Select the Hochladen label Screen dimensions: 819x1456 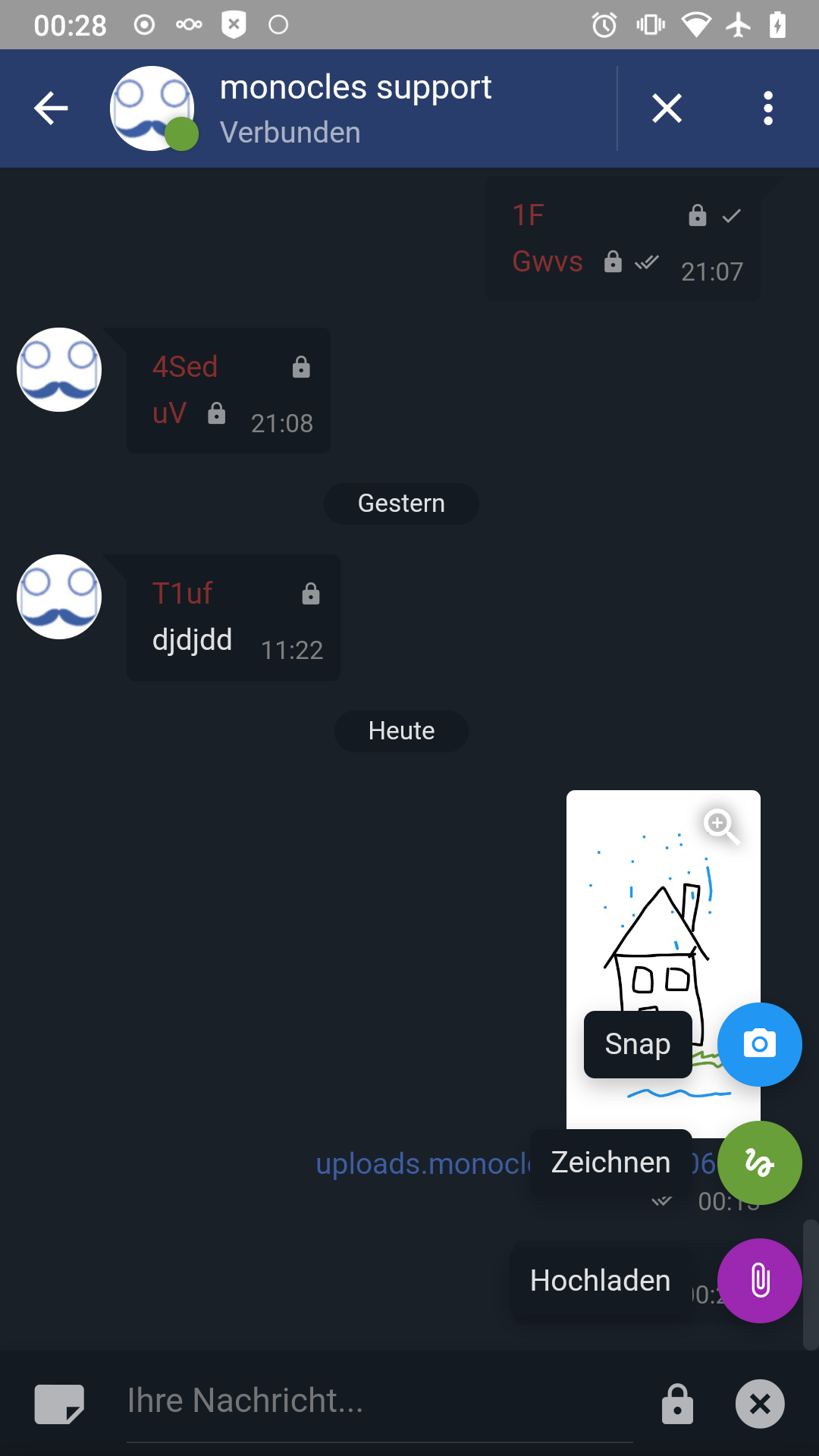(x=601, y=1281)
